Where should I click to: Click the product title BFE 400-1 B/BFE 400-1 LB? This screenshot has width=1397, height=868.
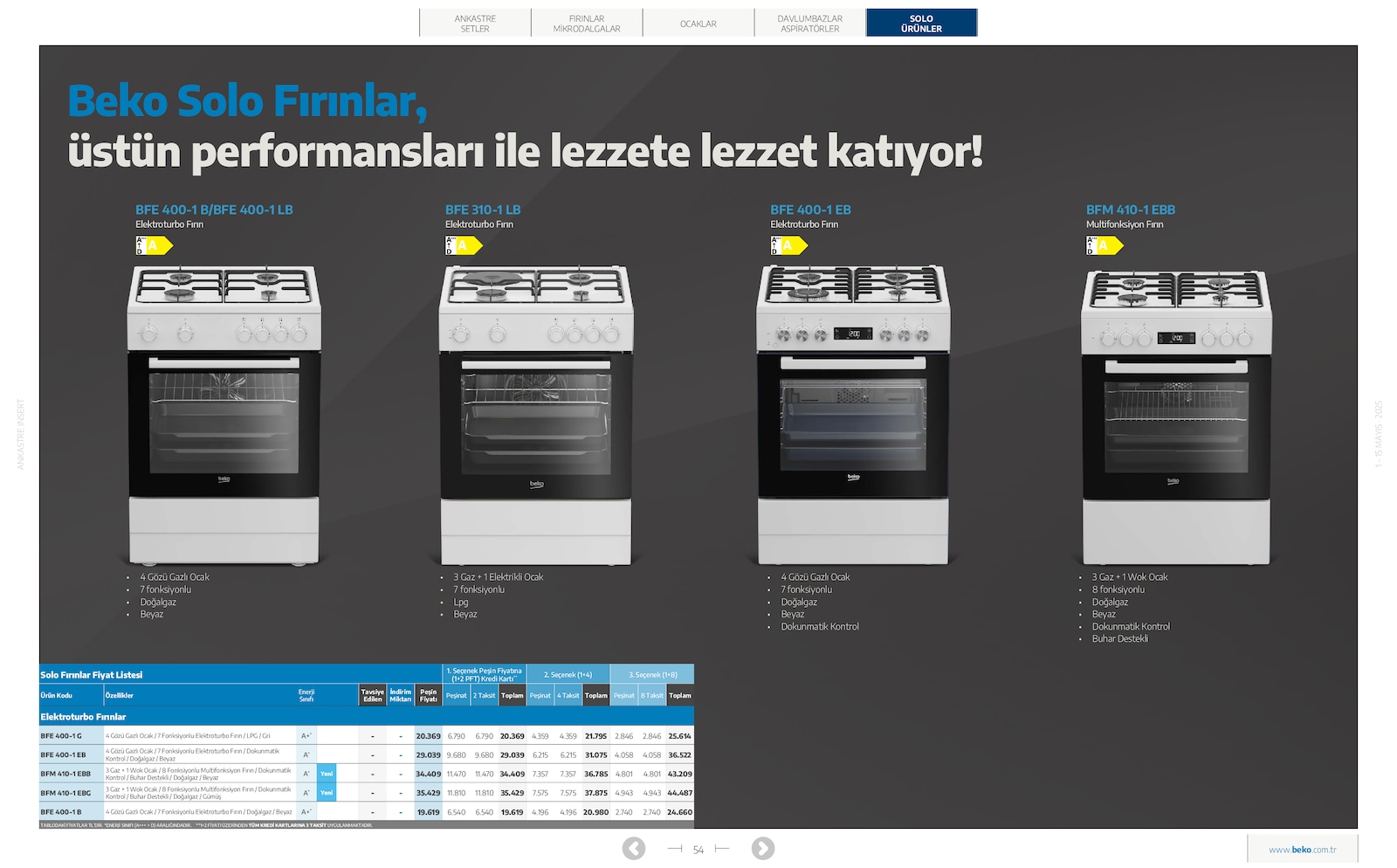click(x=214, y=210)
